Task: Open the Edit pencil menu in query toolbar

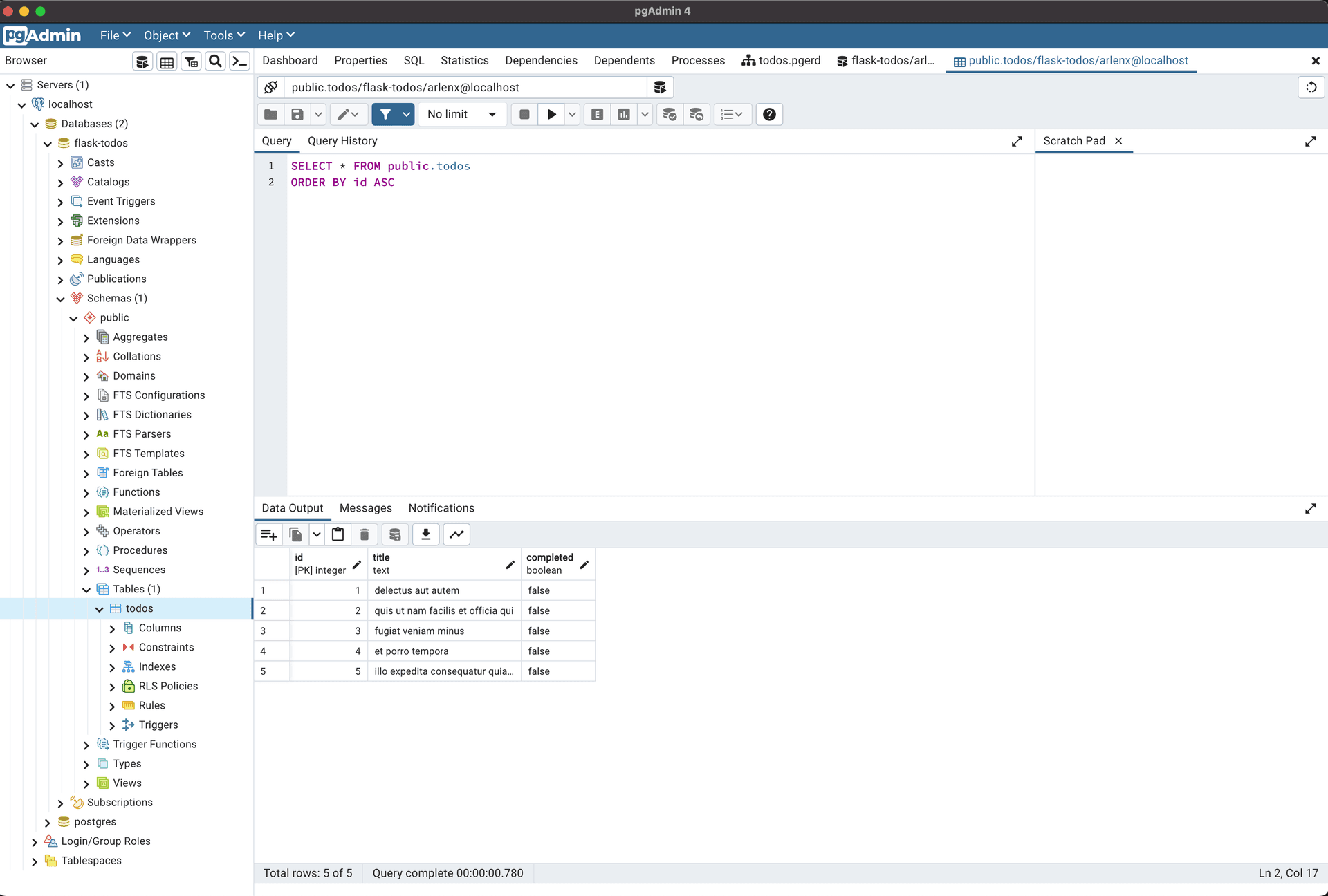Action: [x=348, y=115]
